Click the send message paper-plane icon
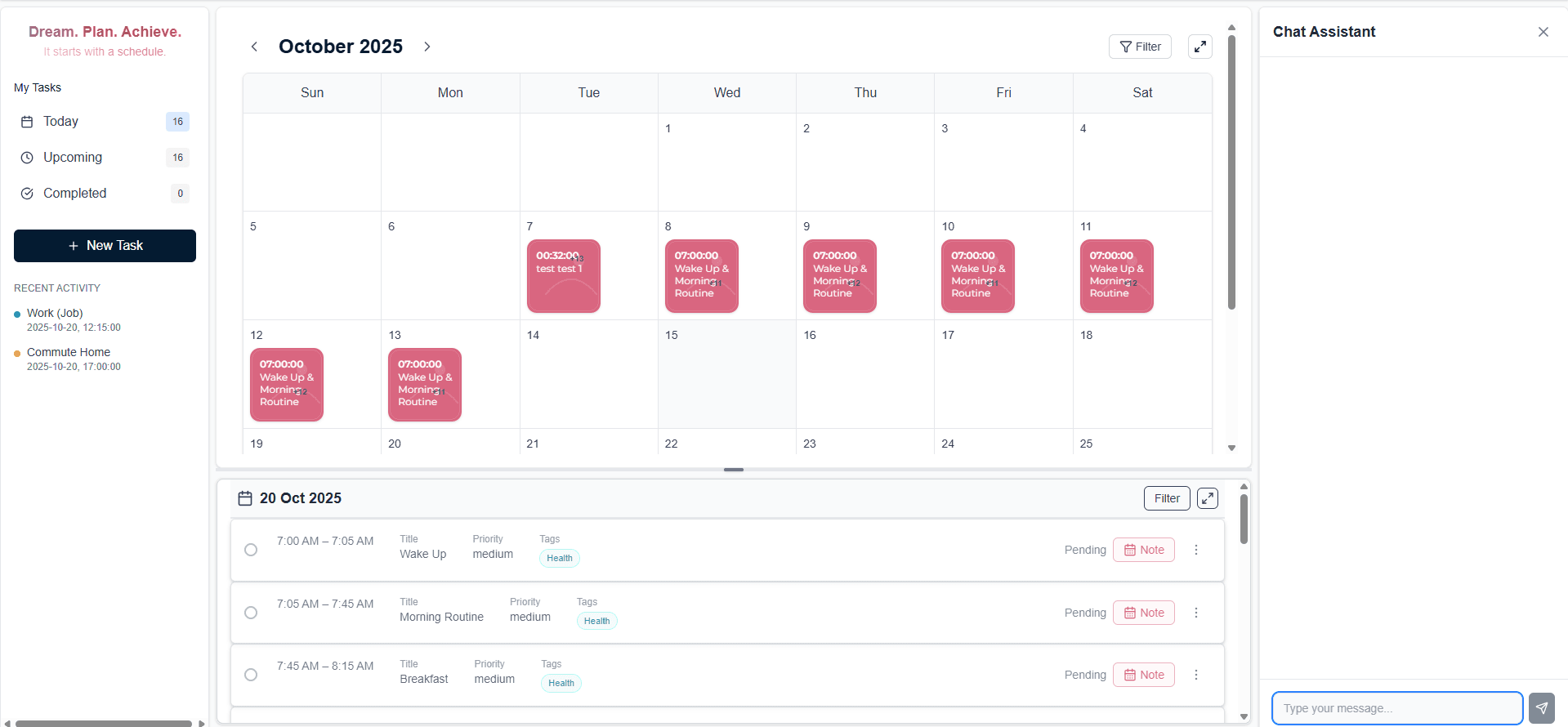This screenshot has height=727, width=1568. (1541, 707)
